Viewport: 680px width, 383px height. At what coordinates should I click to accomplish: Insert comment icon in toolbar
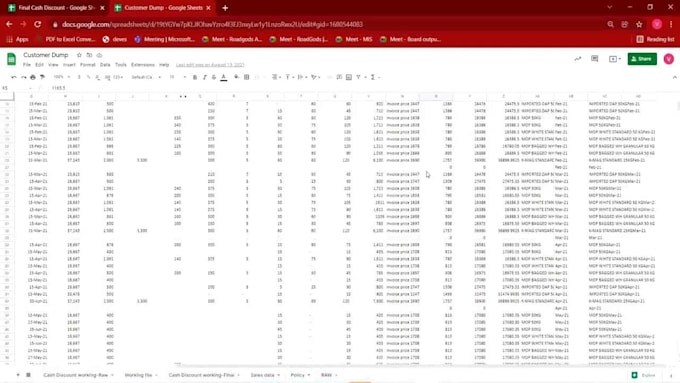pos(339,77)
